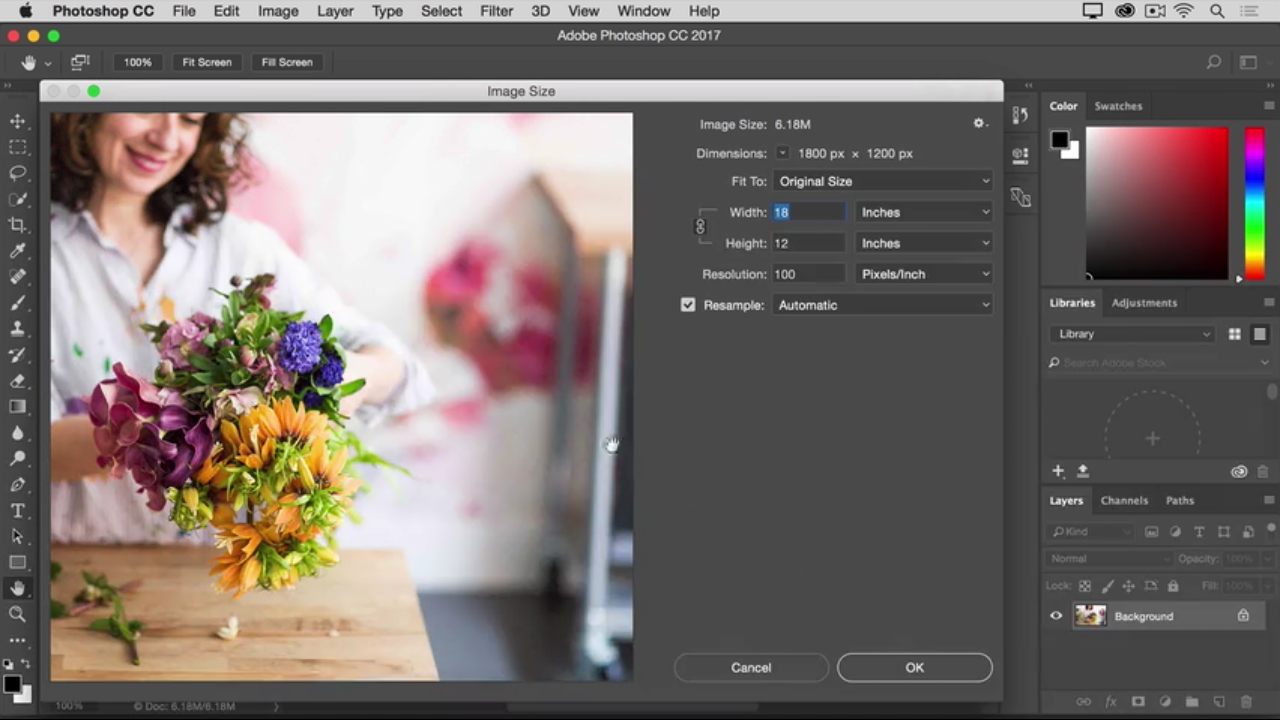This screenshot has width=1280, height=720.
Task: Switch to the Channels tab
Action: 1124,500
